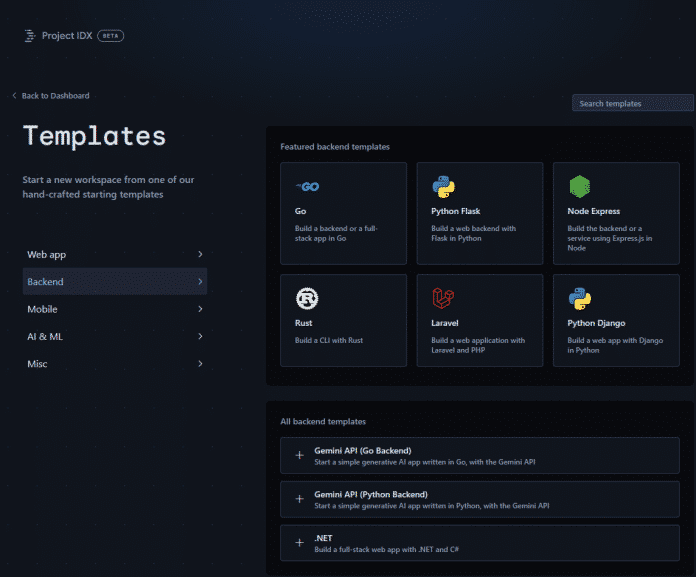The image size is (696, 577).
Task: Open the Rust template title
Action: pyautogui.click(x=304, y=323)
